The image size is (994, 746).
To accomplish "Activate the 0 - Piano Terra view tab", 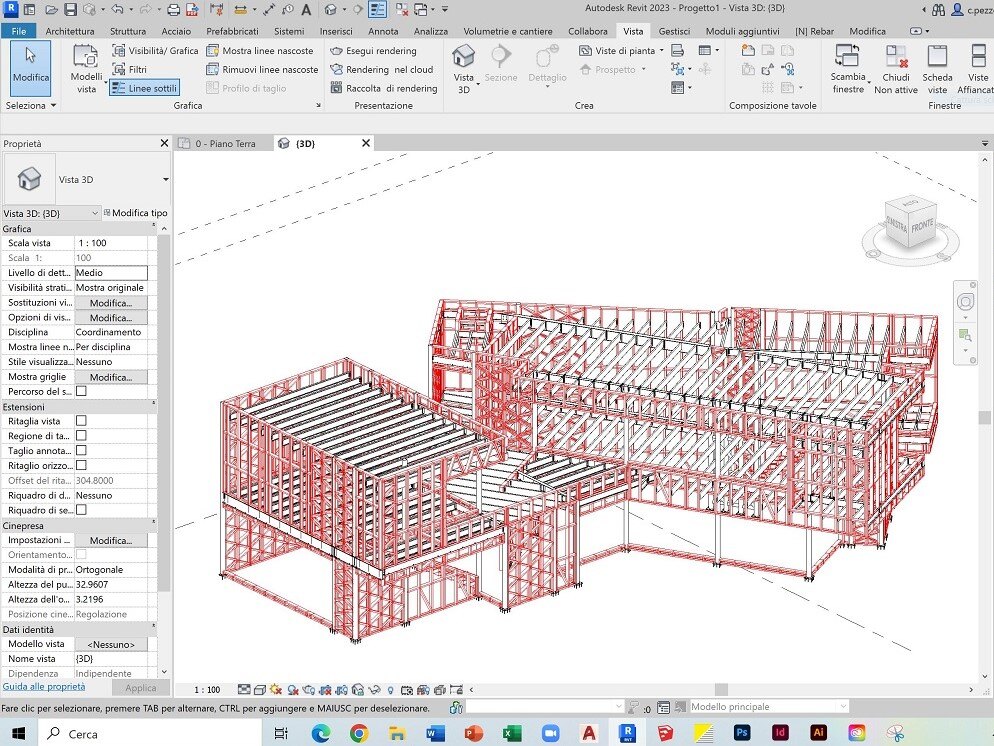I will click(225, 144).
